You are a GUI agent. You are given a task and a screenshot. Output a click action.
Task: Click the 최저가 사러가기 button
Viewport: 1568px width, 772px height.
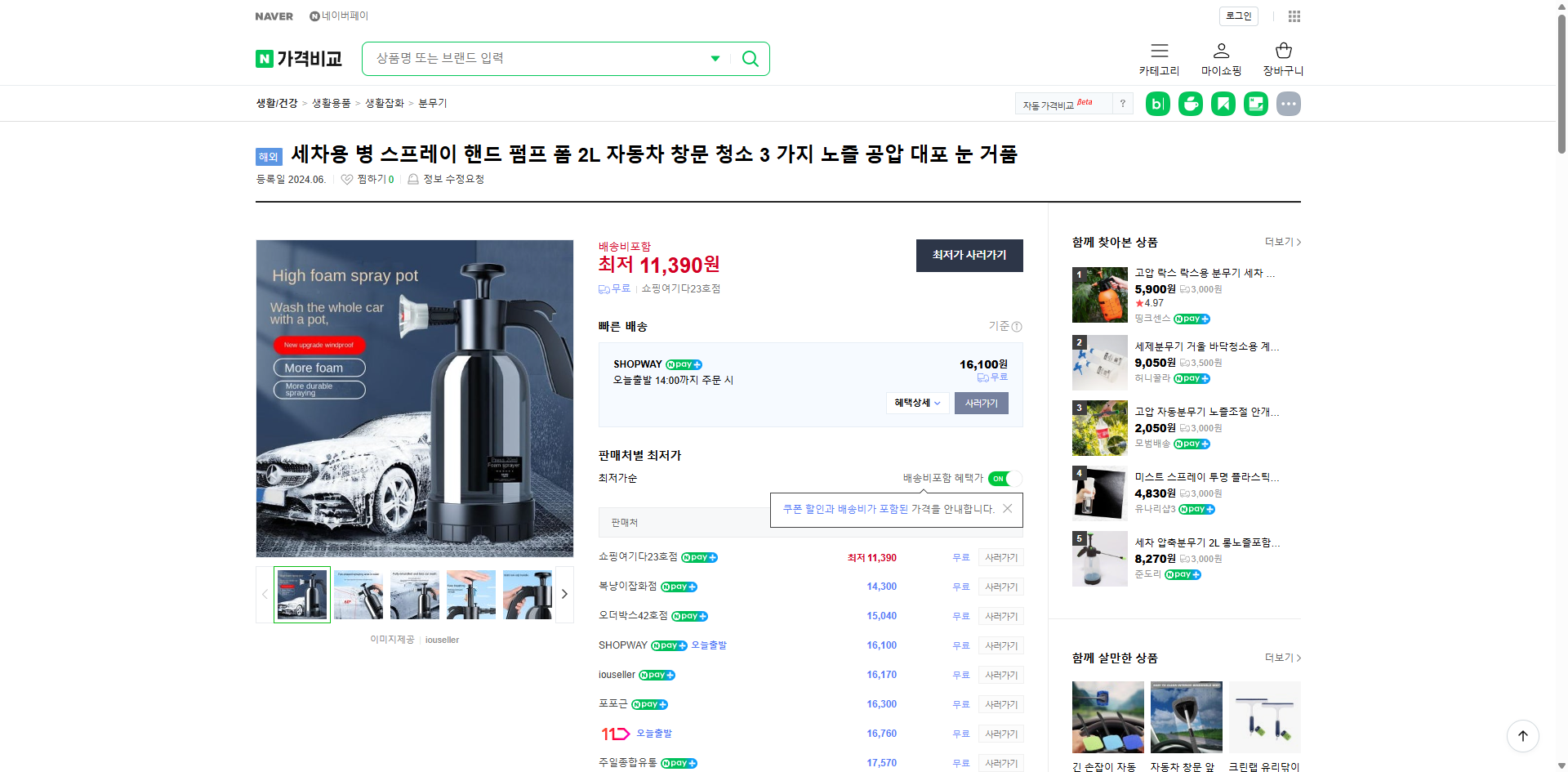(x=969, y=256)
